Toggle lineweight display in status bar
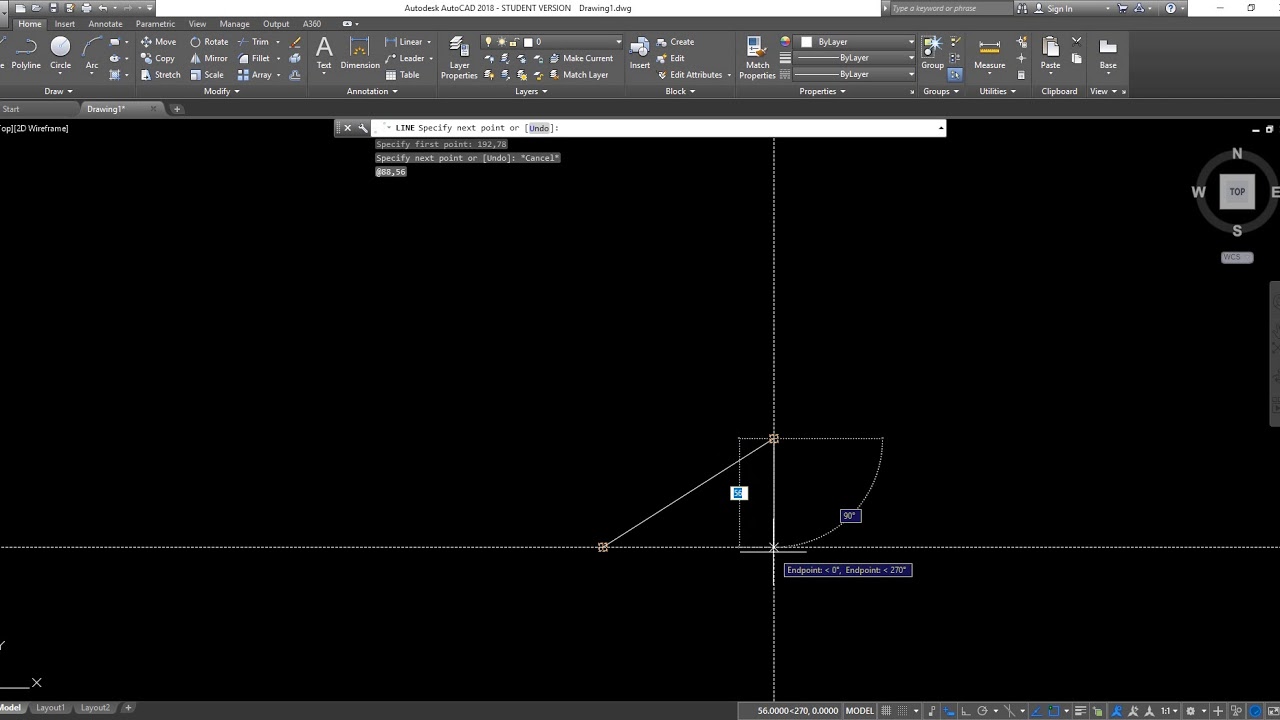The height and width of the screenshot is (720, 1280). click(x=1080, y=710)
